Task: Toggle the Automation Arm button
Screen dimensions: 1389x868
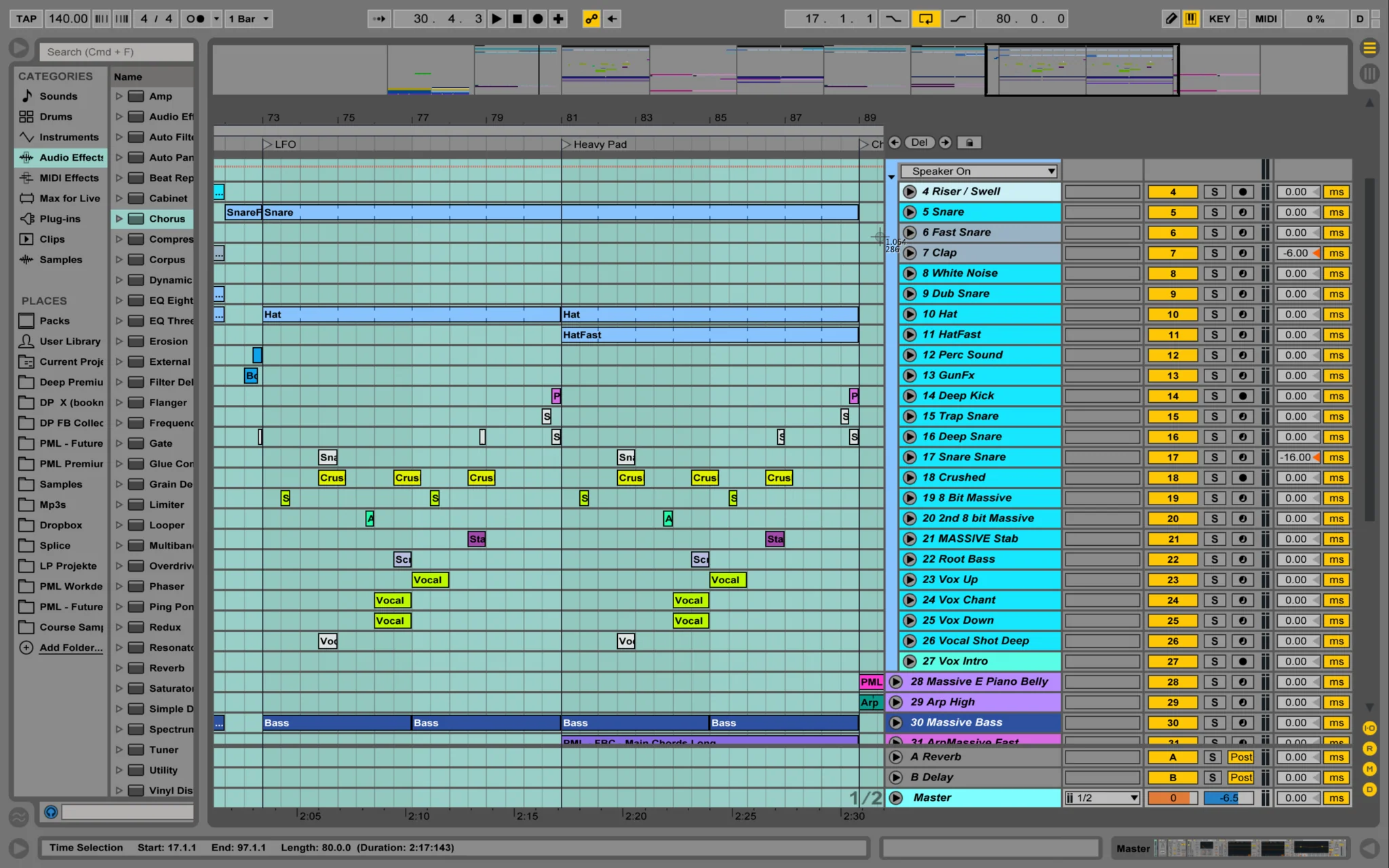Action: tap(591, 19)
